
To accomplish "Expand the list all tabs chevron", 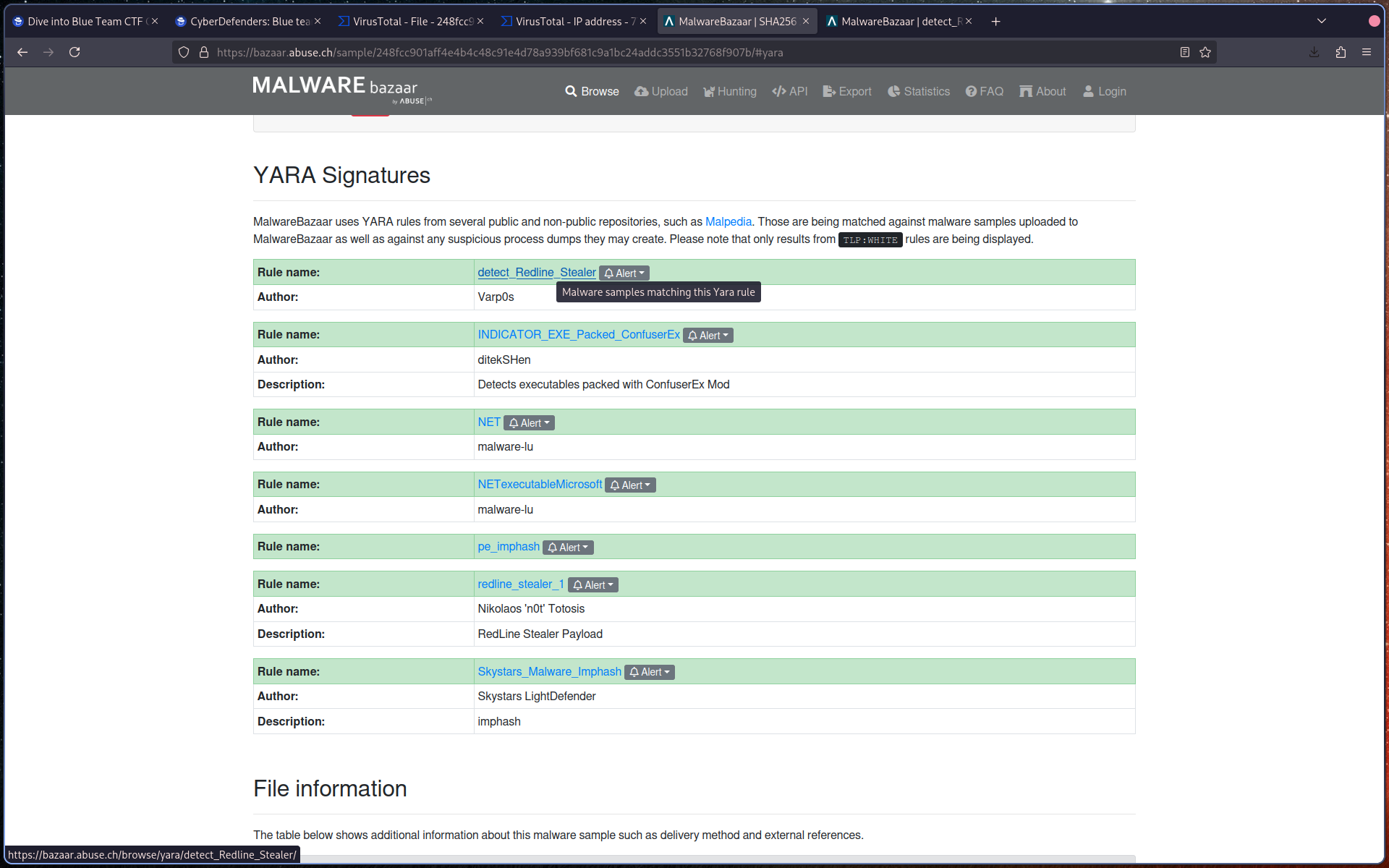I will [1322, 21].
